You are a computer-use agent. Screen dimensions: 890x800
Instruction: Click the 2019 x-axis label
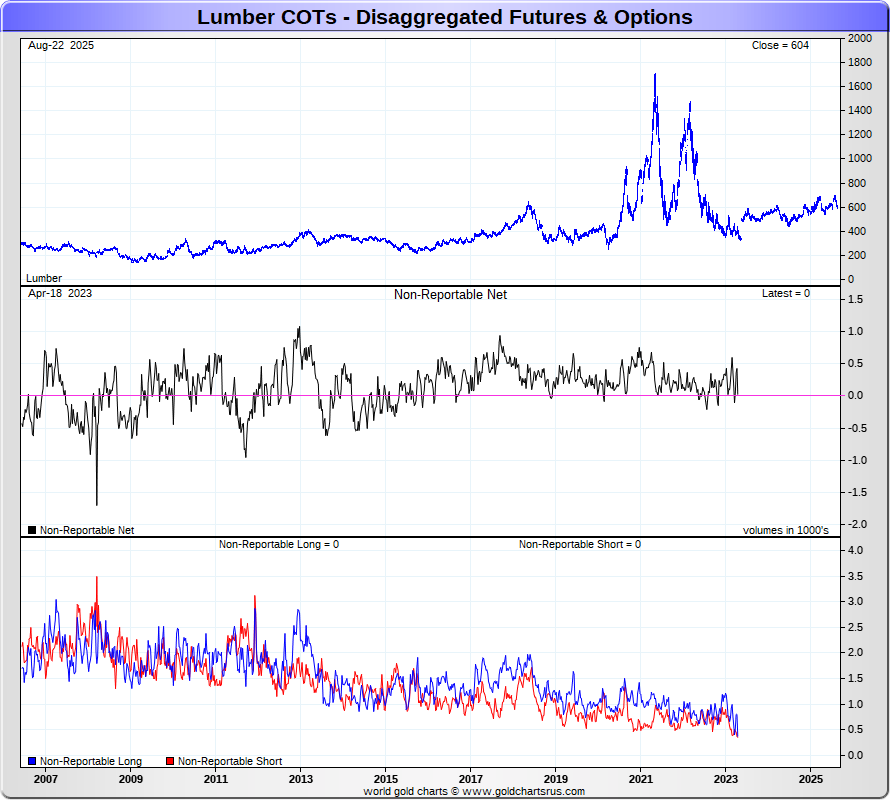click(x=556, y=779)
